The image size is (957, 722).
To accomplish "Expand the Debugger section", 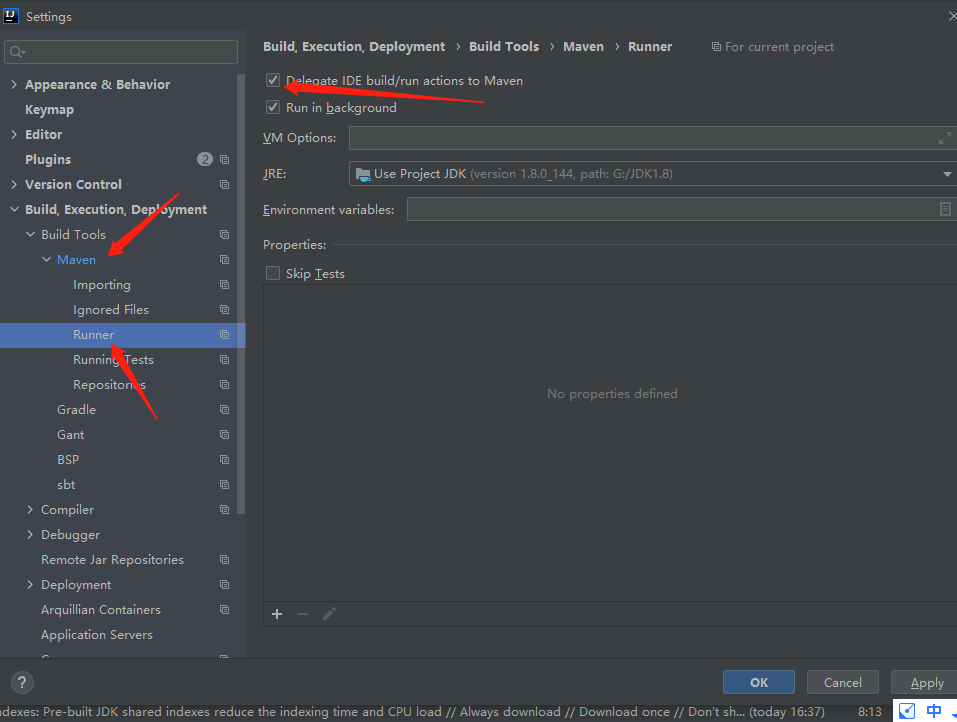I will pos(30,535).
